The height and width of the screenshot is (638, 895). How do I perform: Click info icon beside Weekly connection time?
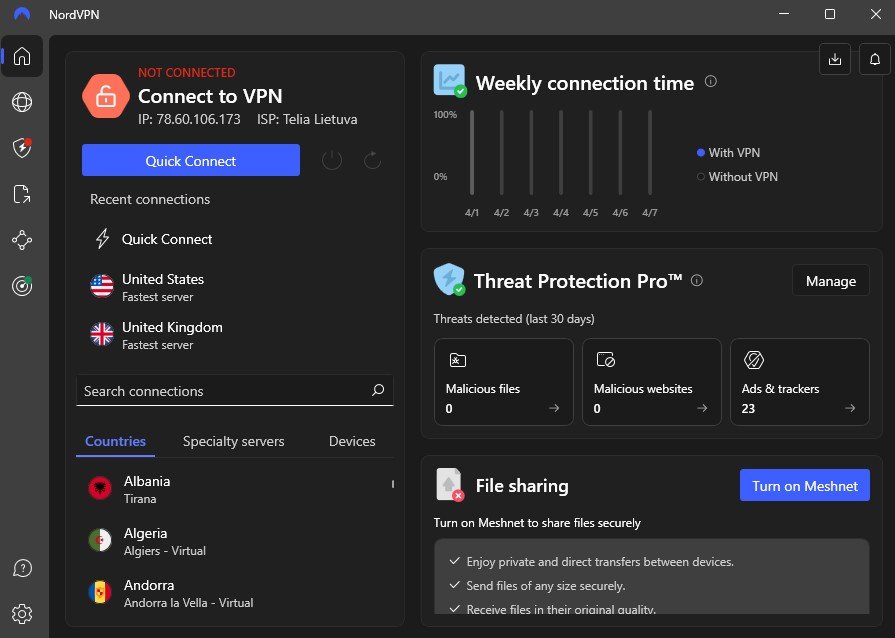(x=711, y=82)
